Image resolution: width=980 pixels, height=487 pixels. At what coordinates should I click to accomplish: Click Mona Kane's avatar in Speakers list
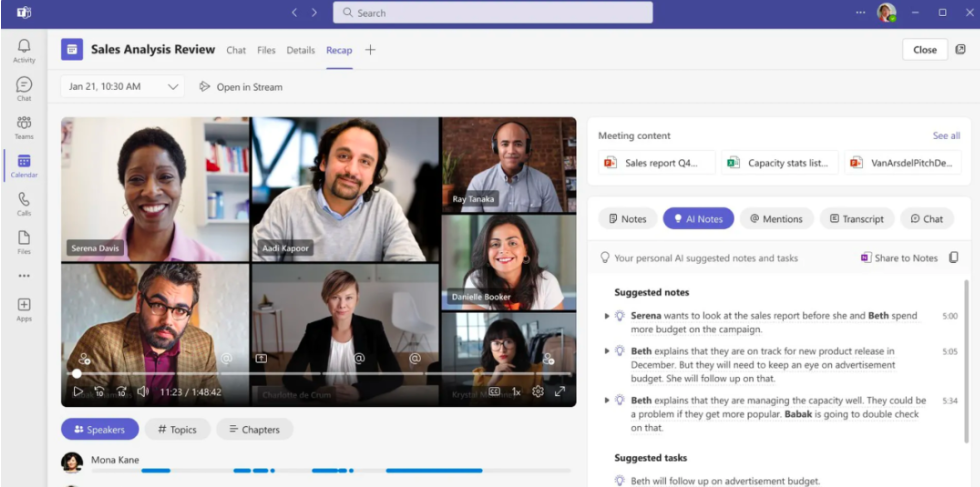[x=72, y=463]
